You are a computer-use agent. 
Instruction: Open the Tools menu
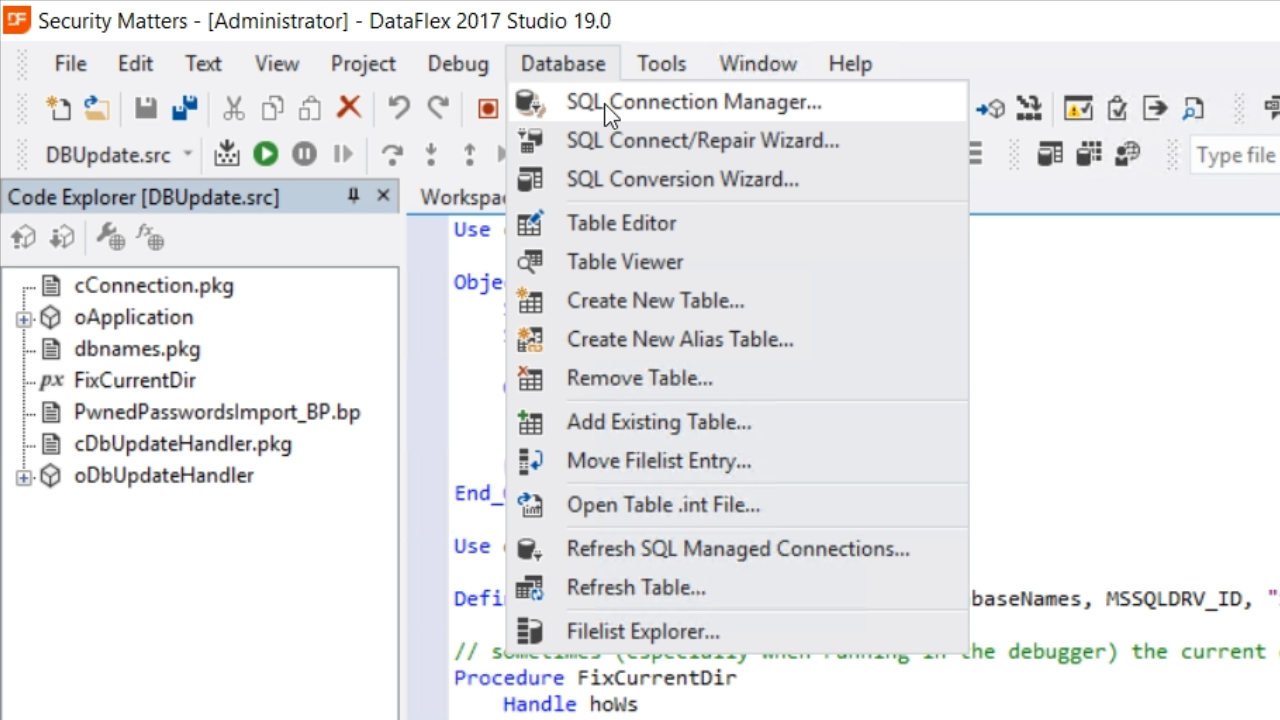pyautogui.click(x=661, y=64)
